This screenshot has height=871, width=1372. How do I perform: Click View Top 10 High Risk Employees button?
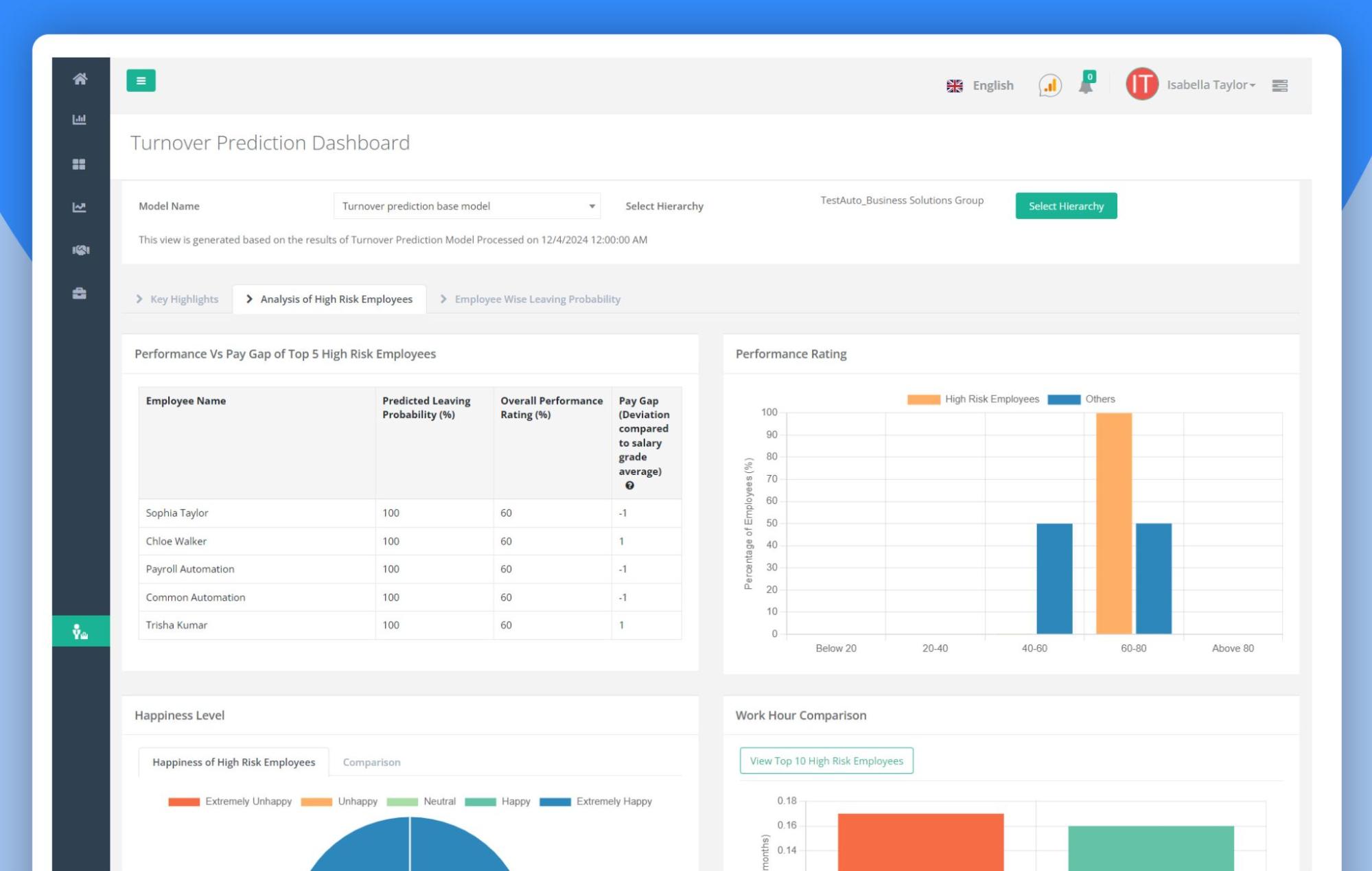coord(826,760)
